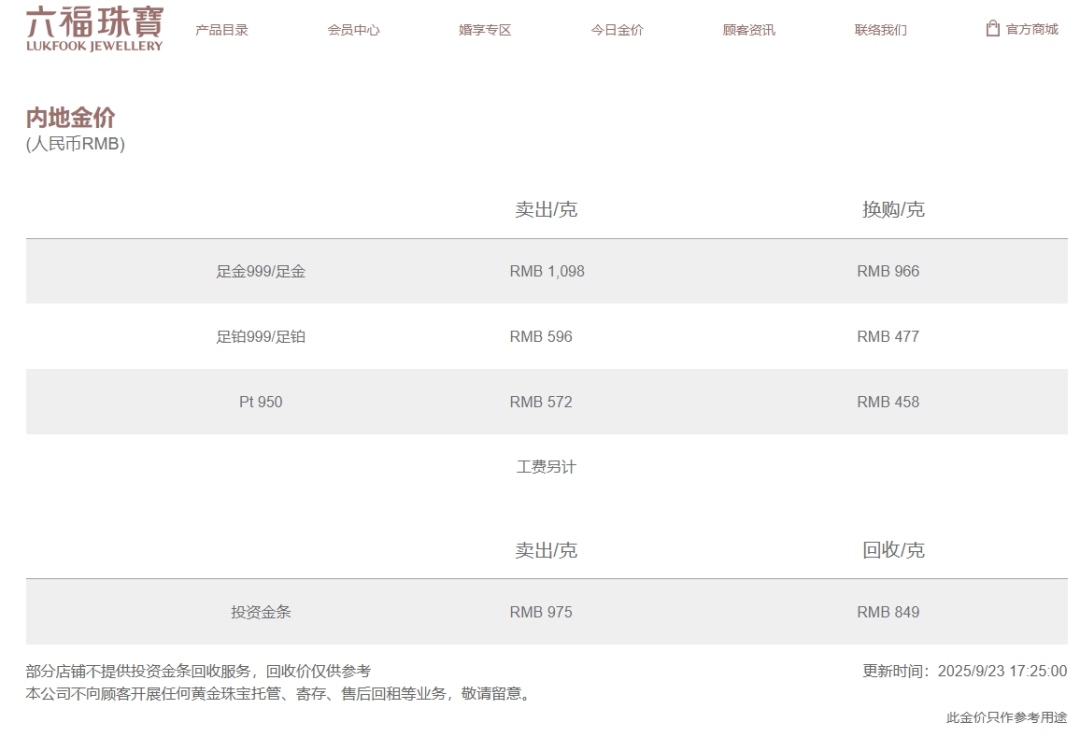Click 联络我们 in the top bar
The width and height of the screenshot is (1080, 751).
(x=881, y=30)
